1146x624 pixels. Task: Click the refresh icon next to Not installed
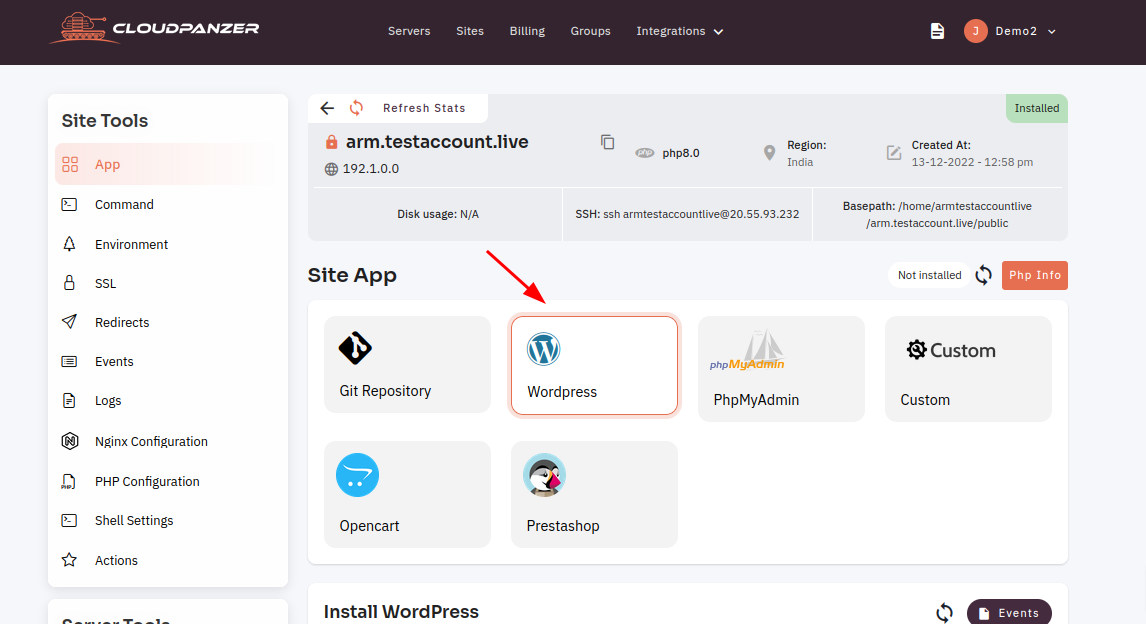tap(984, 275)
